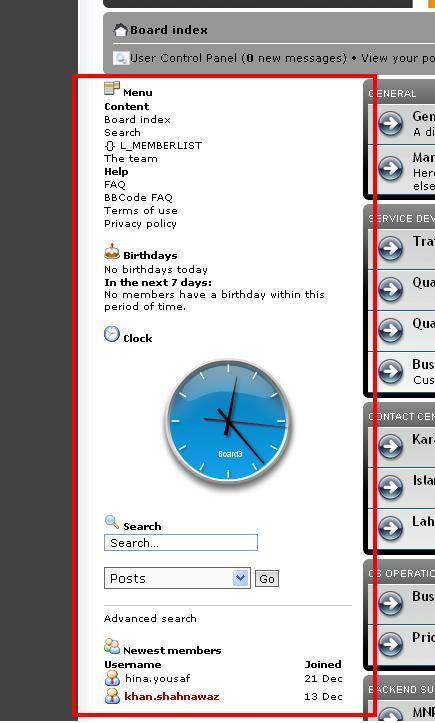Screen dimensions: 435x723
Task: Click the Menu block icon
Action: click(112, 89)
